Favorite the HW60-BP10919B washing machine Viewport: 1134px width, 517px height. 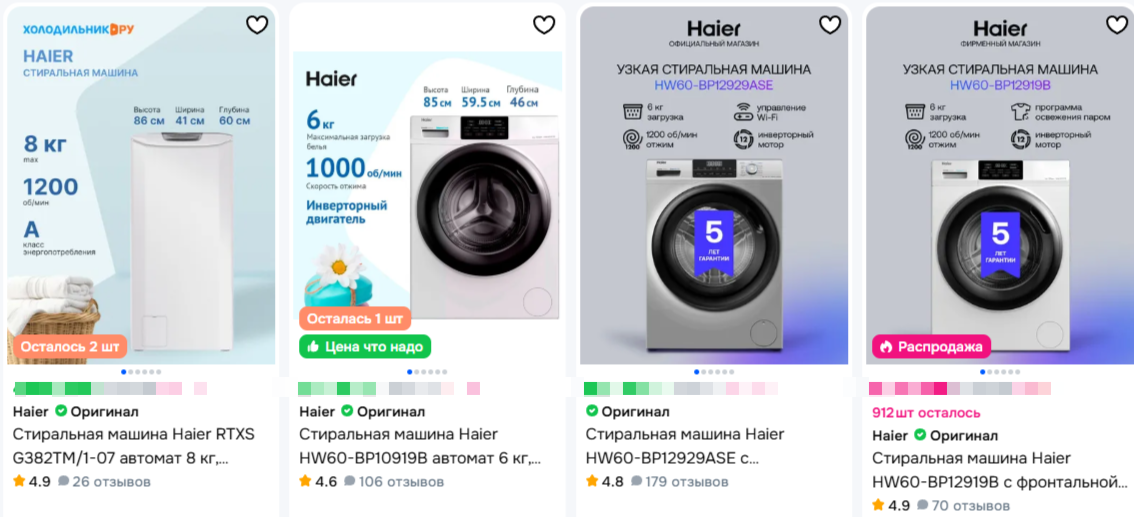coord(544,25)
